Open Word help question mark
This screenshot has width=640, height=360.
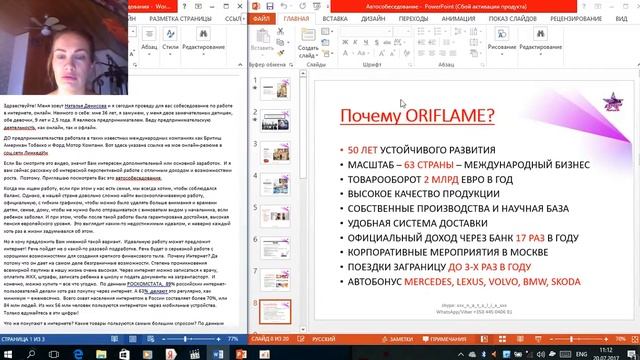pyautogui.click(x=184, y=6)
